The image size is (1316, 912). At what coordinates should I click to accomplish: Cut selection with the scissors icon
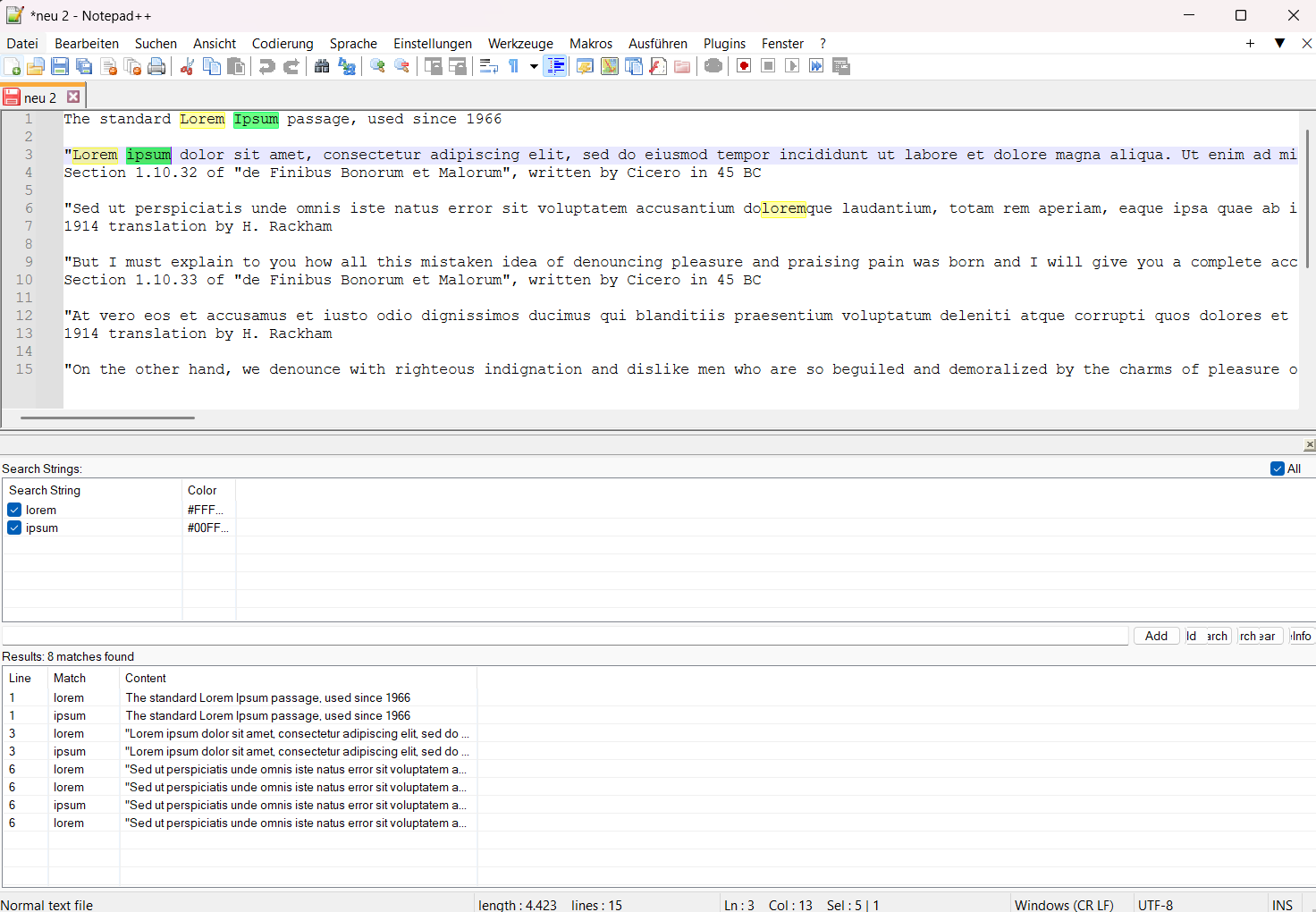click(188, 66)
